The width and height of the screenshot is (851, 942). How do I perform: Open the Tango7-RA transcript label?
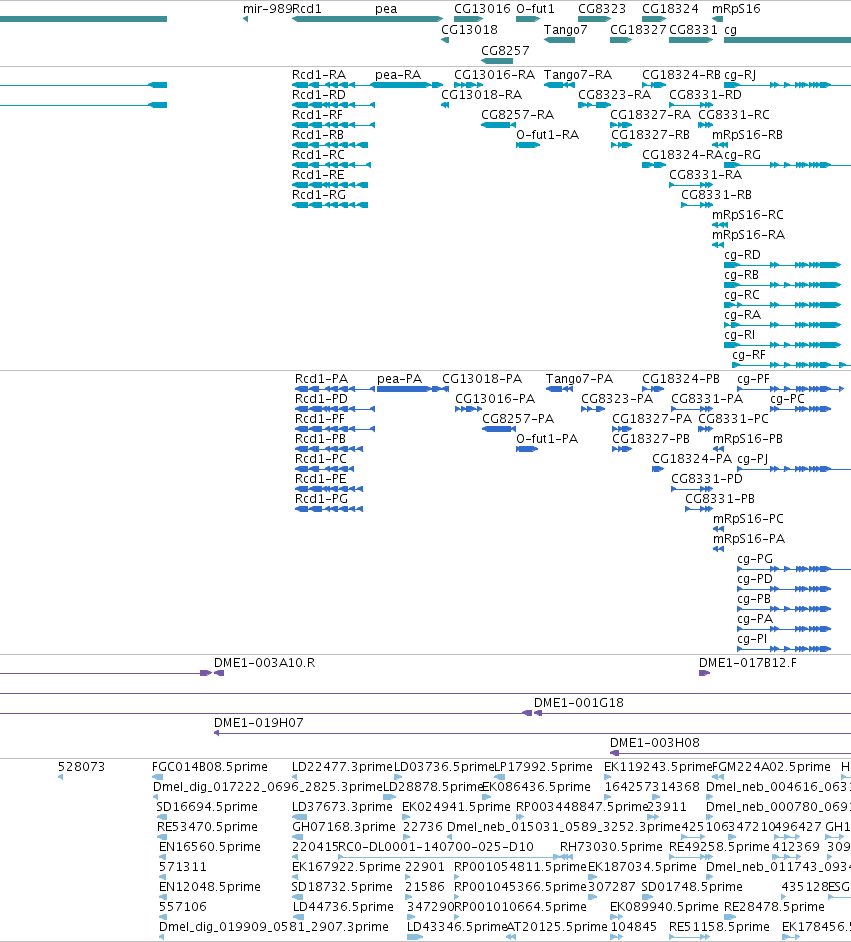click(x=577, y=74)
